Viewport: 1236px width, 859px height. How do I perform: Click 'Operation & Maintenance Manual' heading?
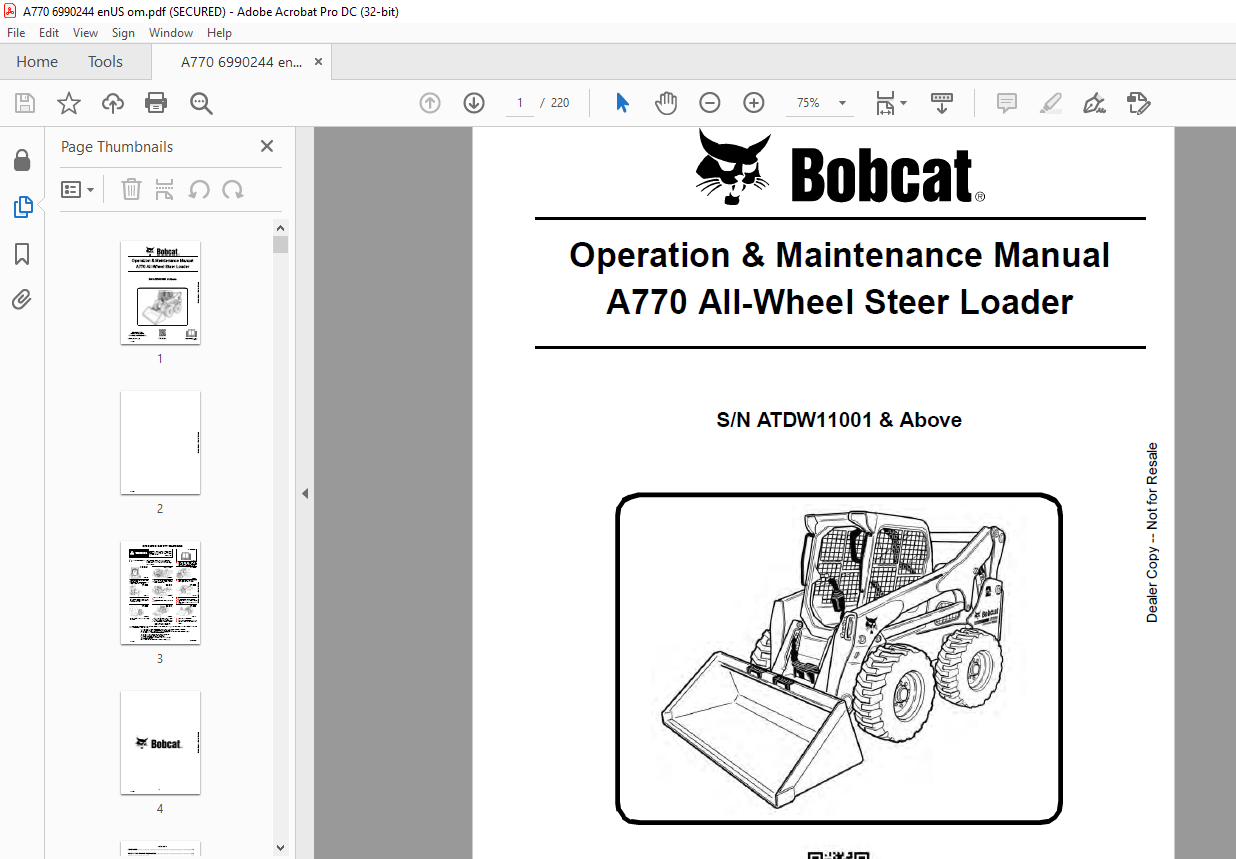point(839,256)
